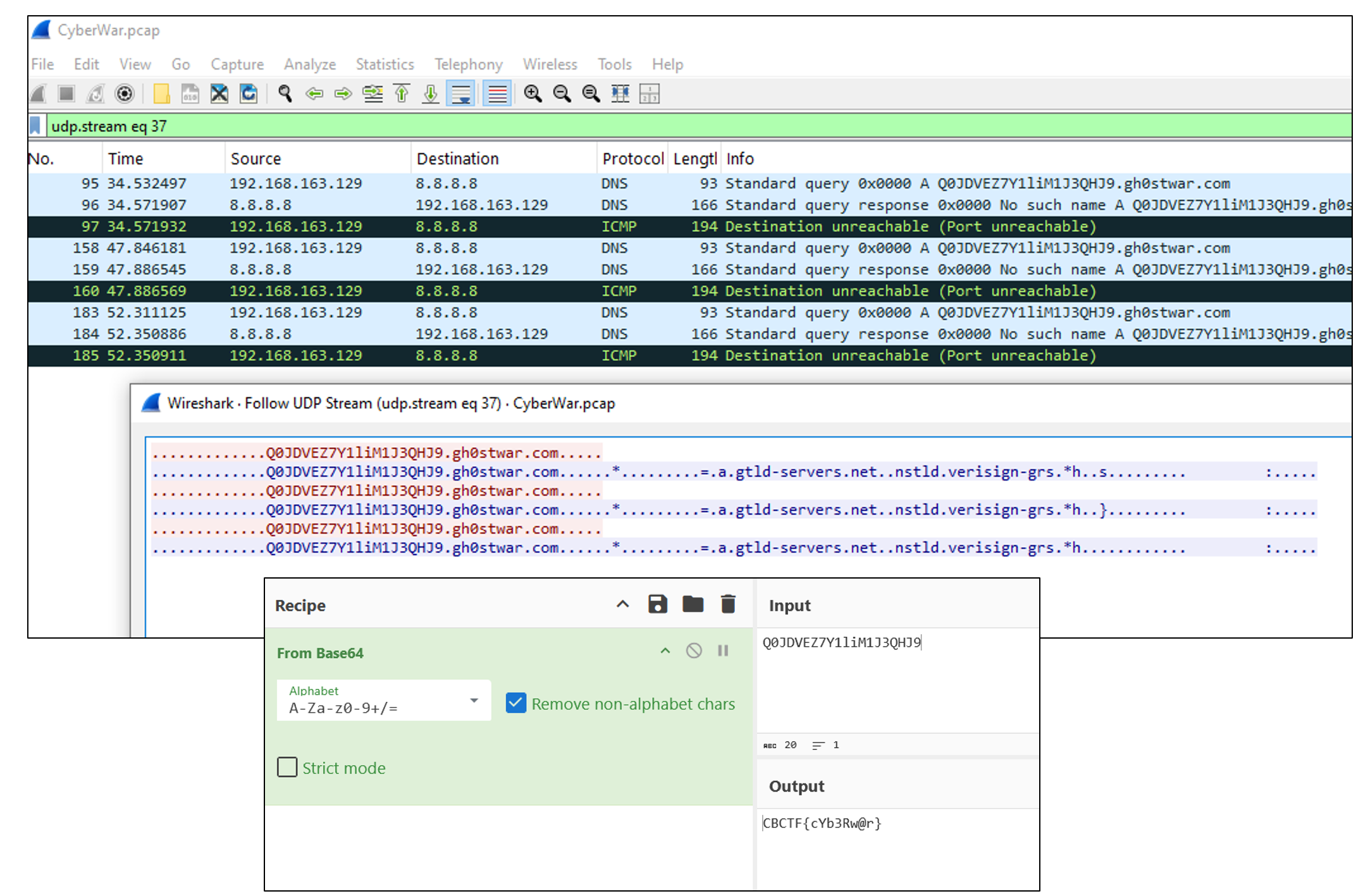The height and width of the screenshot is (896, 1363).
Task: Click the Load recipe folder icon
Action: [x=693, y=604]
